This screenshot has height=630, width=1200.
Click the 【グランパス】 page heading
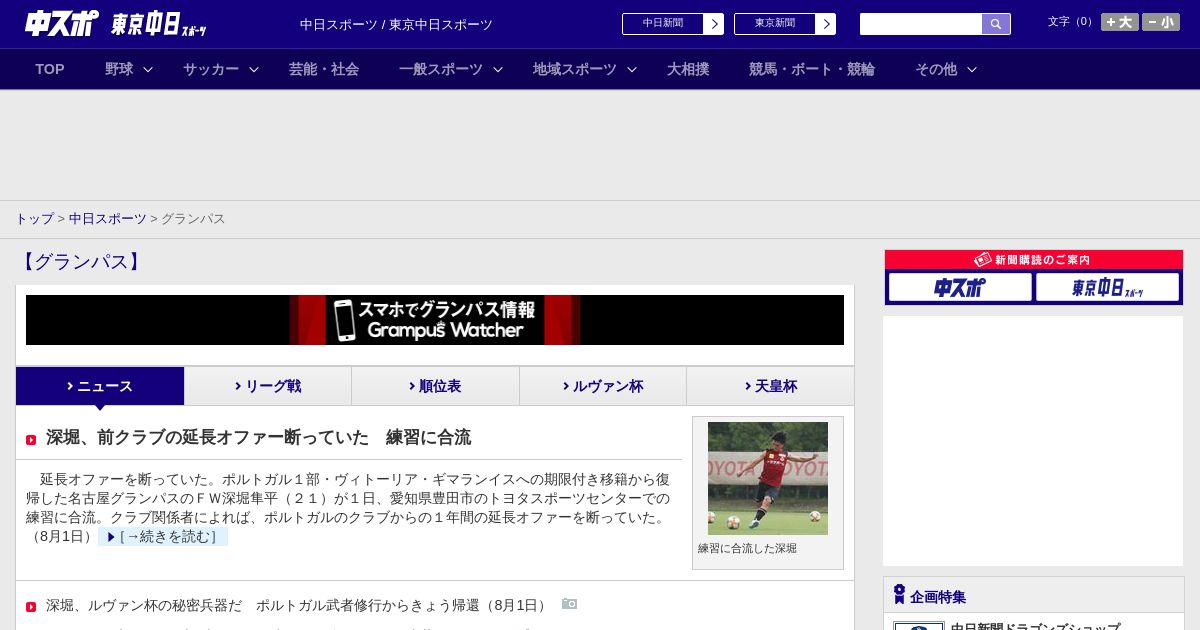coord(81,262)
